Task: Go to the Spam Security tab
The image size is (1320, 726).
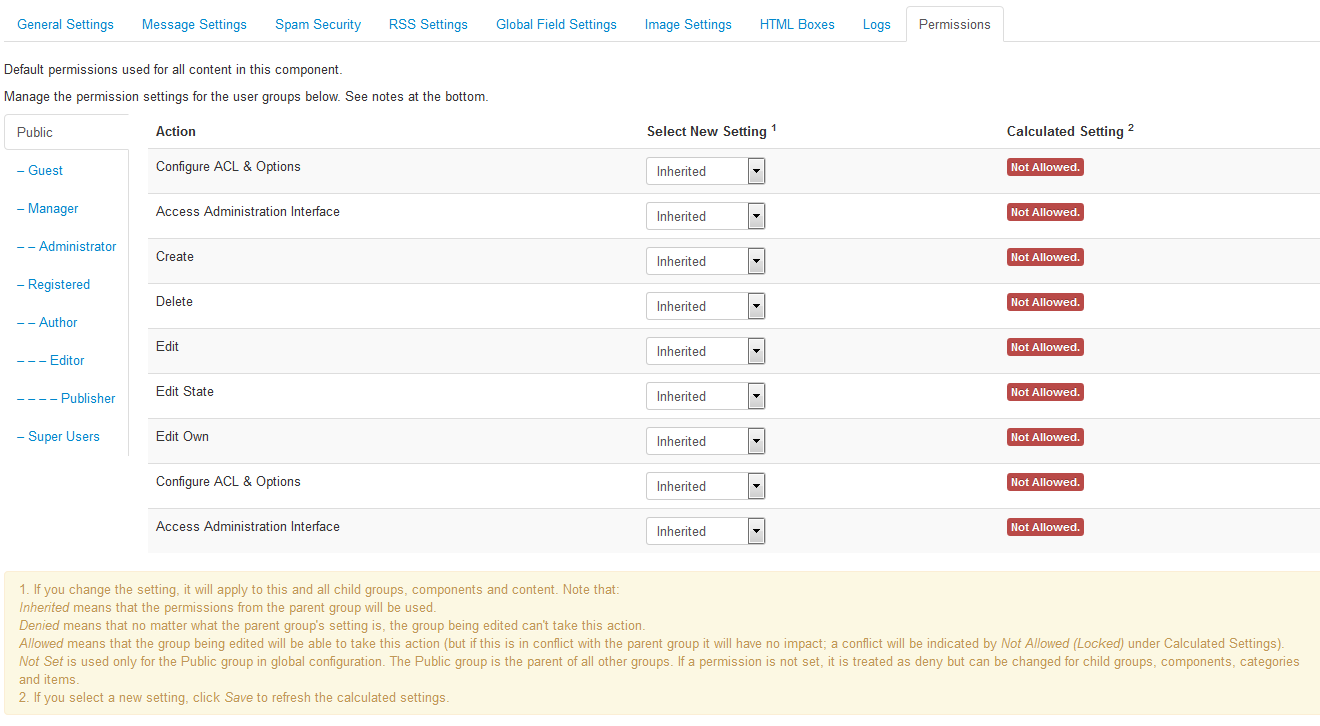Action: (x=318, y=24)
